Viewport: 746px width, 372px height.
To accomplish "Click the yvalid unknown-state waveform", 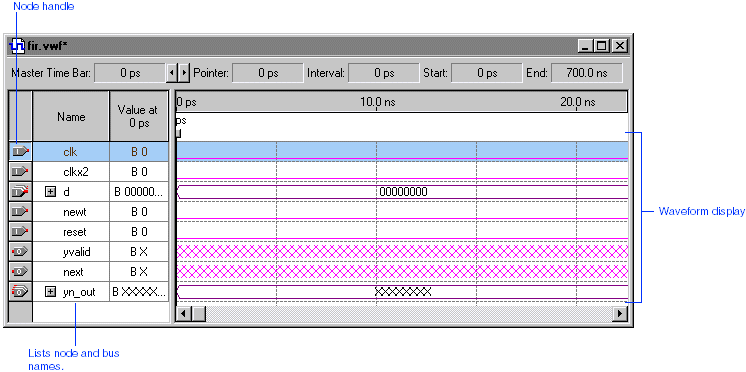I will coord(402,252).
